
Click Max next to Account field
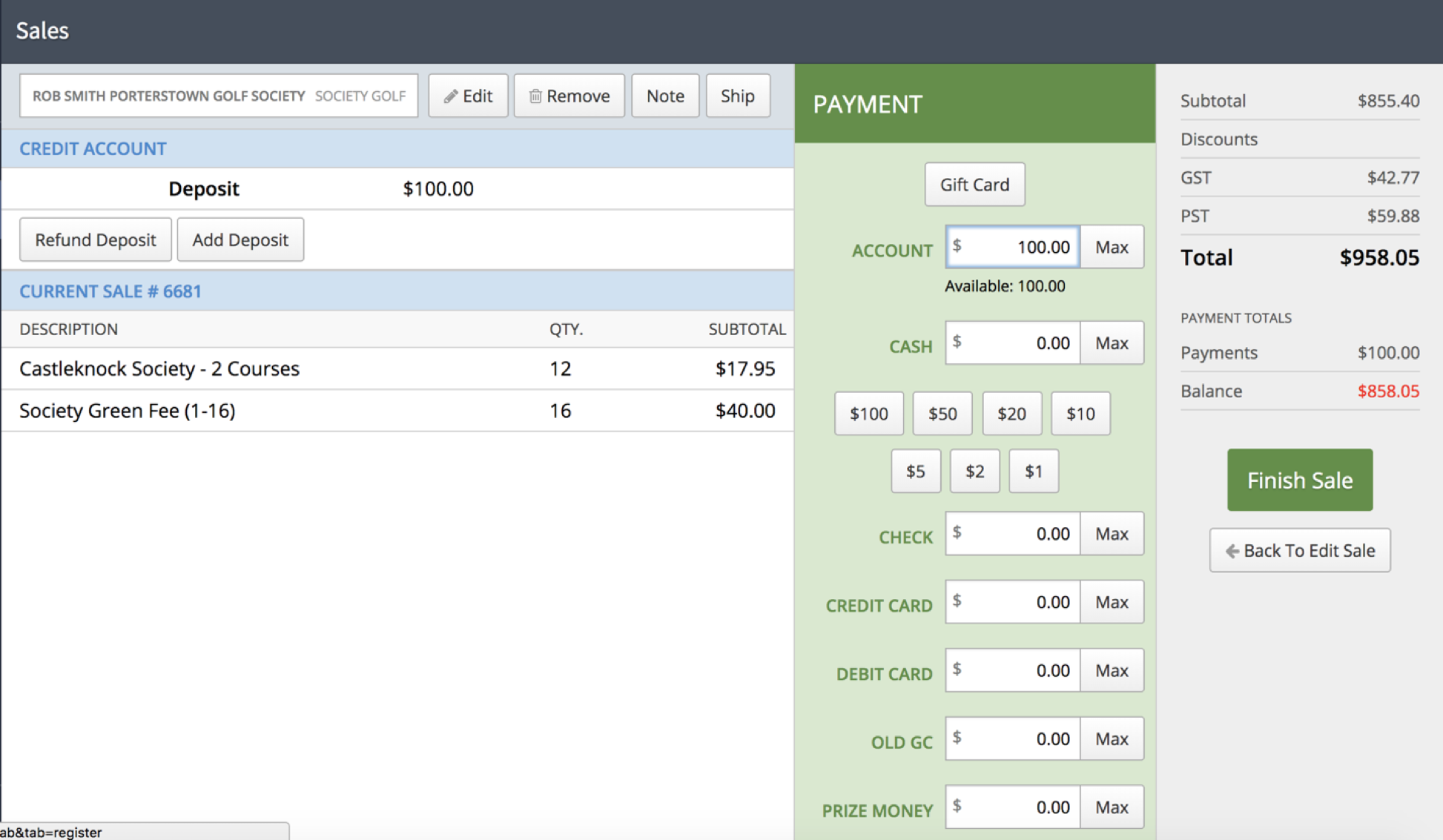click(1111, 247)
